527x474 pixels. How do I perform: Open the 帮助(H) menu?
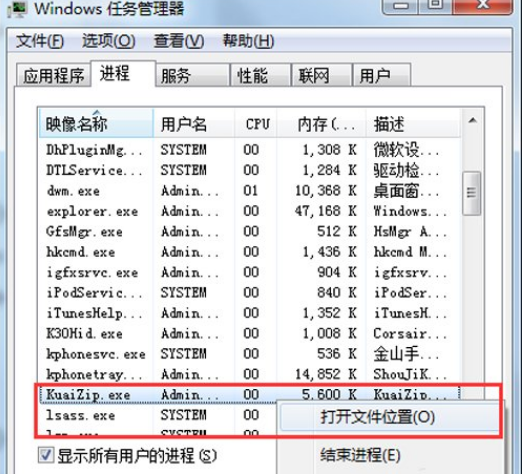tap(249, 41)
